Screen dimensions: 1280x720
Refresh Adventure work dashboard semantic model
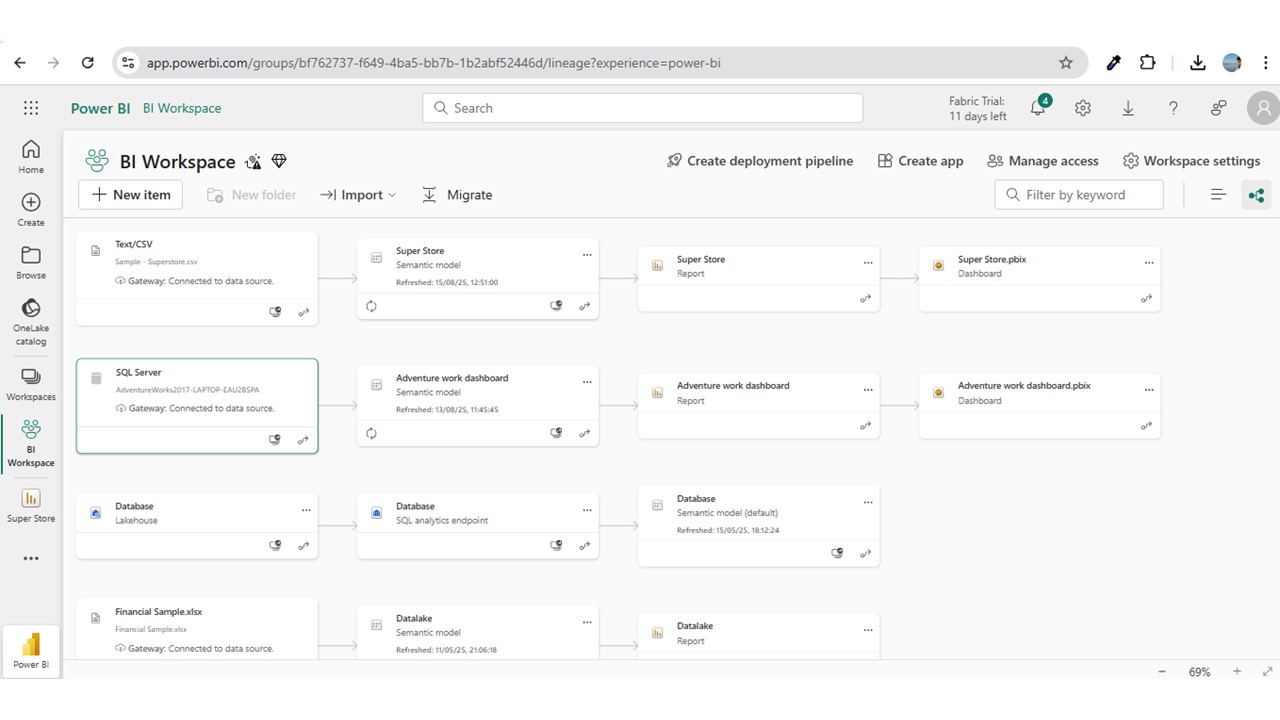pyautogui.click(x=371, y=433)
